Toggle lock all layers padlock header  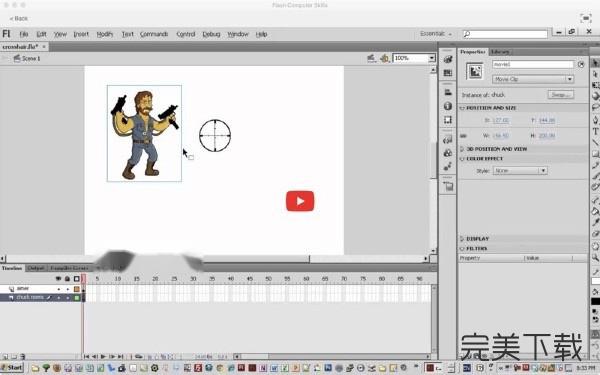(x=67, y=279)
